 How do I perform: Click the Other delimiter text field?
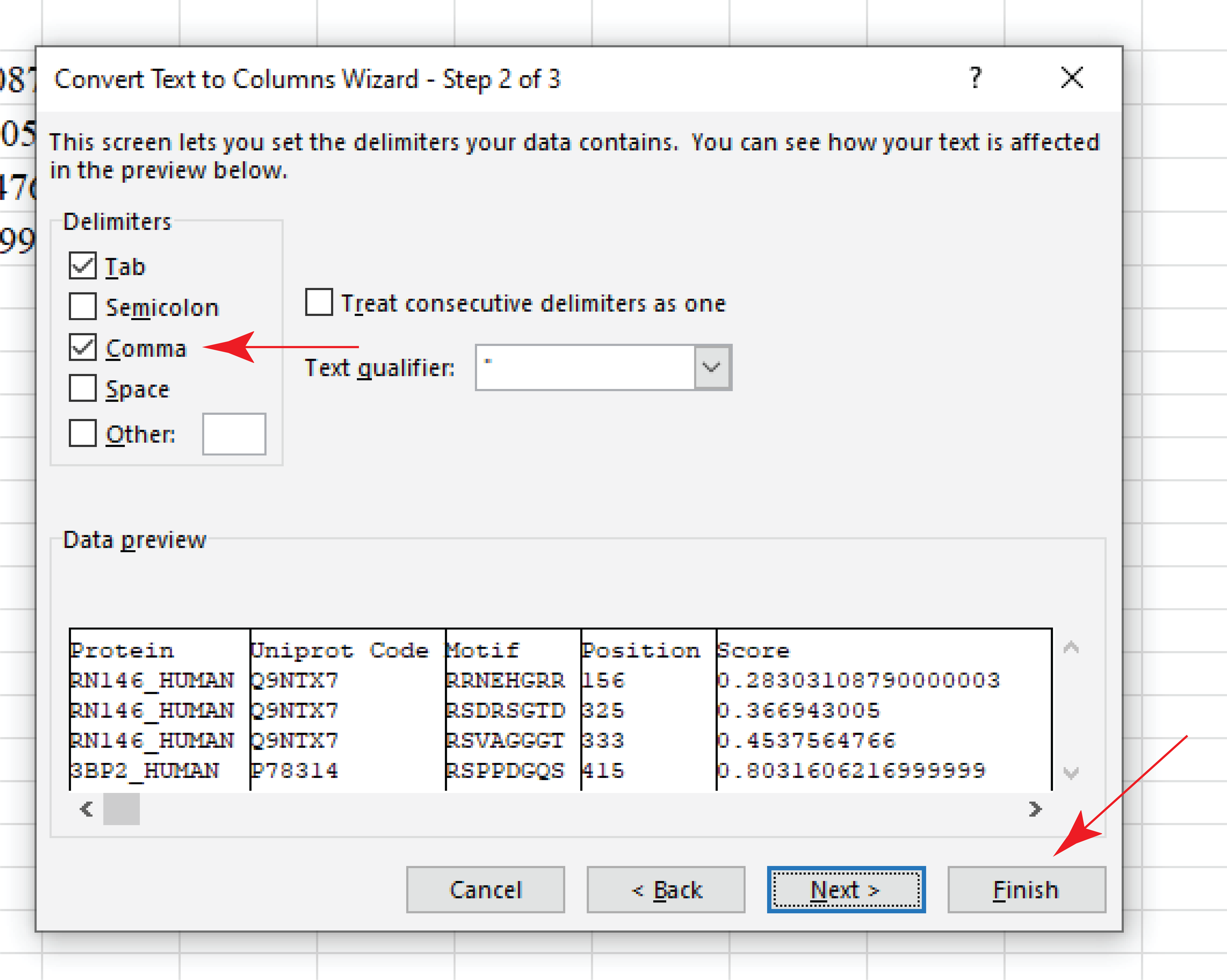pyautogui.click(x=234, y=434)
